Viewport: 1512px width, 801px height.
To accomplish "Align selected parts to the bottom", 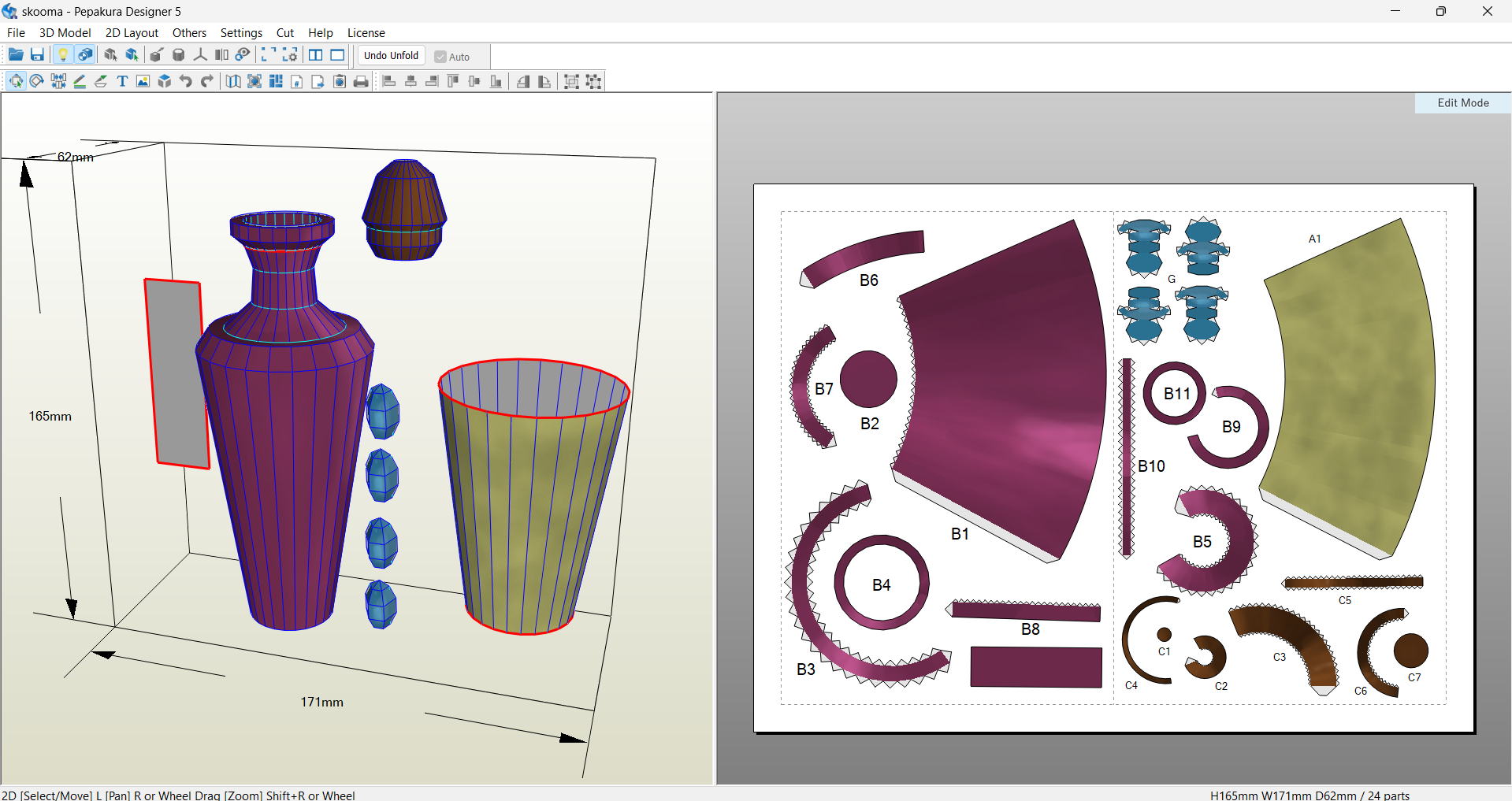I will pyautogui.click(x=496, y=81).
